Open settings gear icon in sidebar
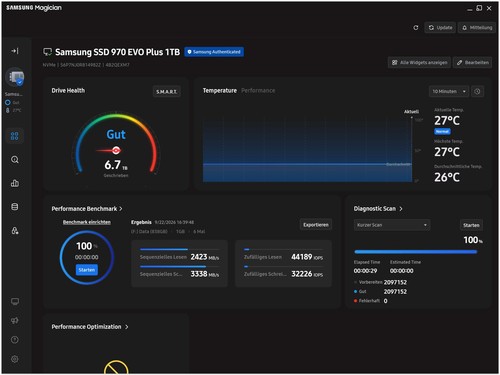The height and width of the screenshot is (375, 500). 15,359
